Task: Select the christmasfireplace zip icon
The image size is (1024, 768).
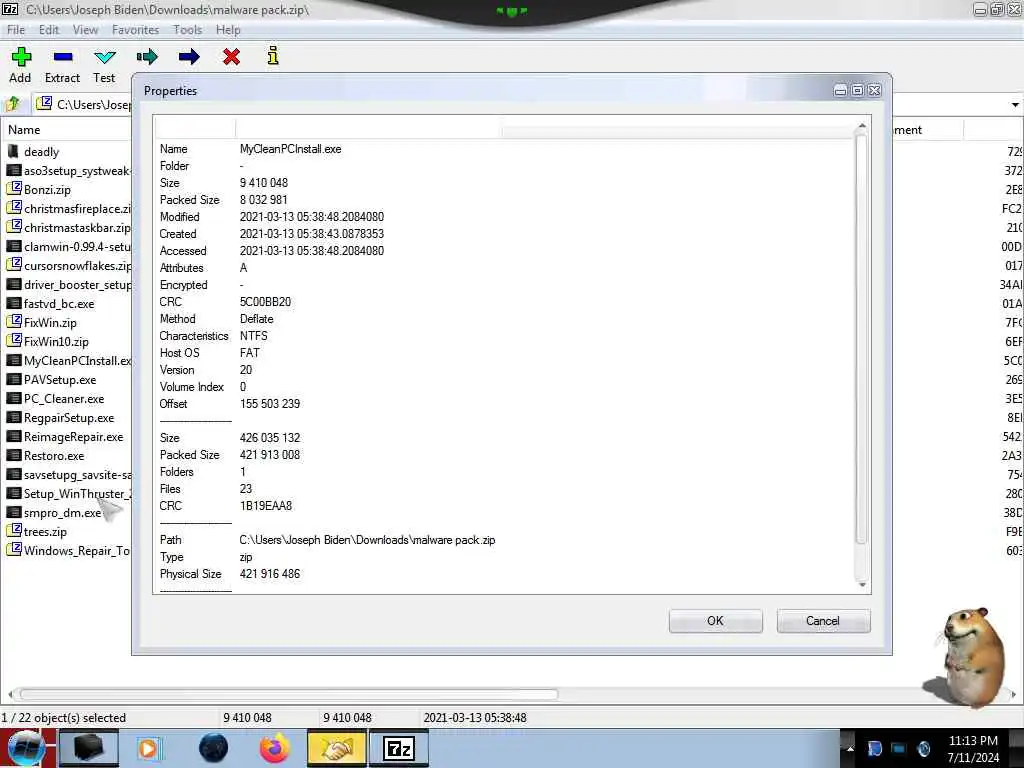Action: coord(14,208)
